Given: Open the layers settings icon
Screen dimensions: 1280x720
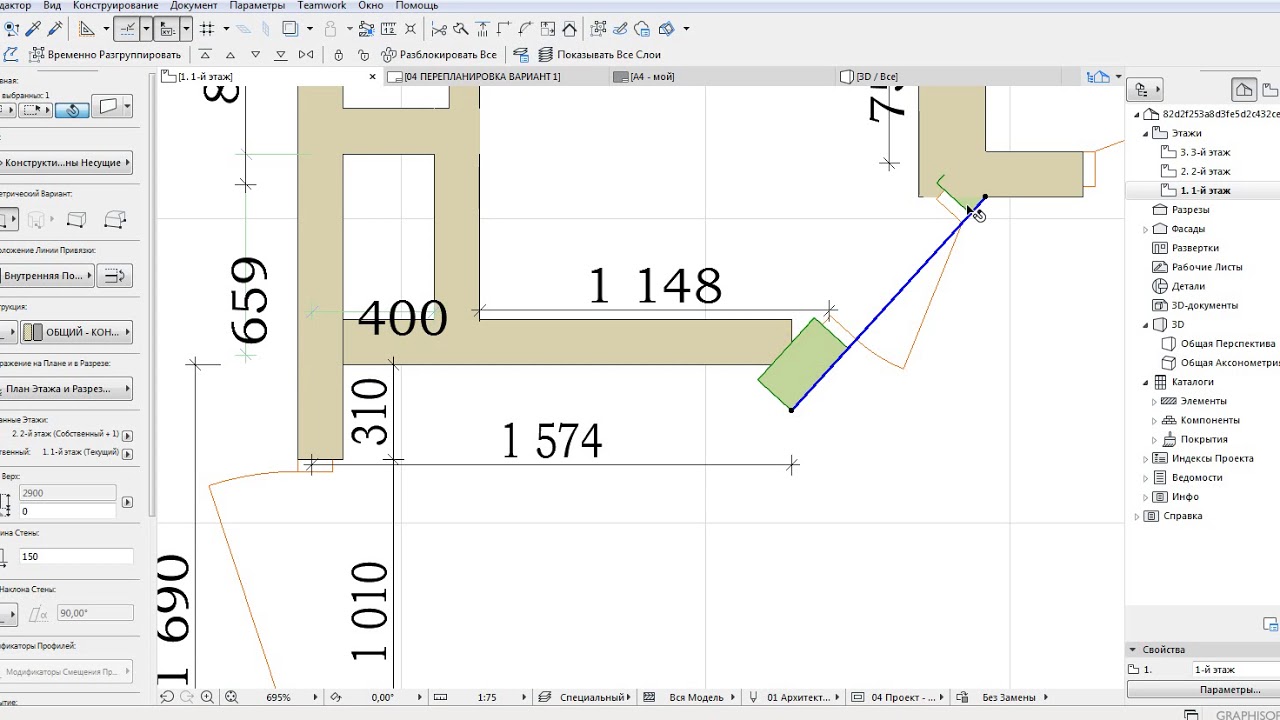Looking at the screenshot, I should click(522, 55).
